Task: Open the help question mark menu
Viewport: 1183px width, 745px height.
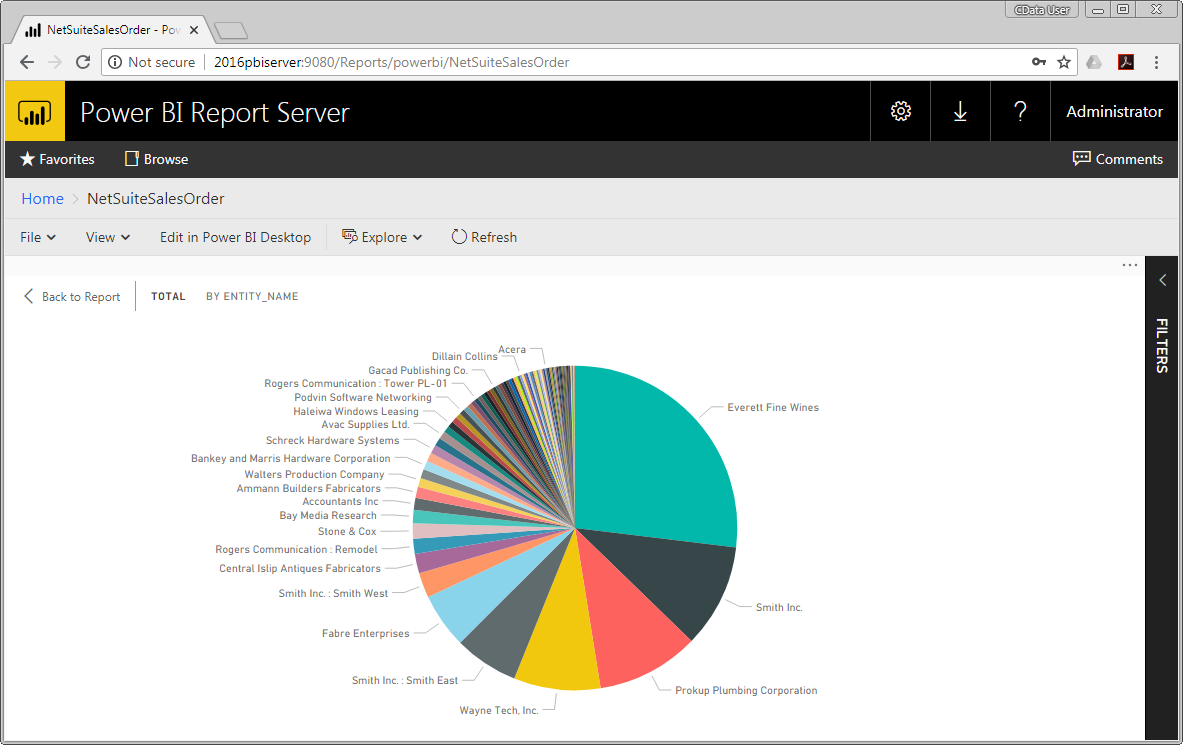Action: point(1020,112)
